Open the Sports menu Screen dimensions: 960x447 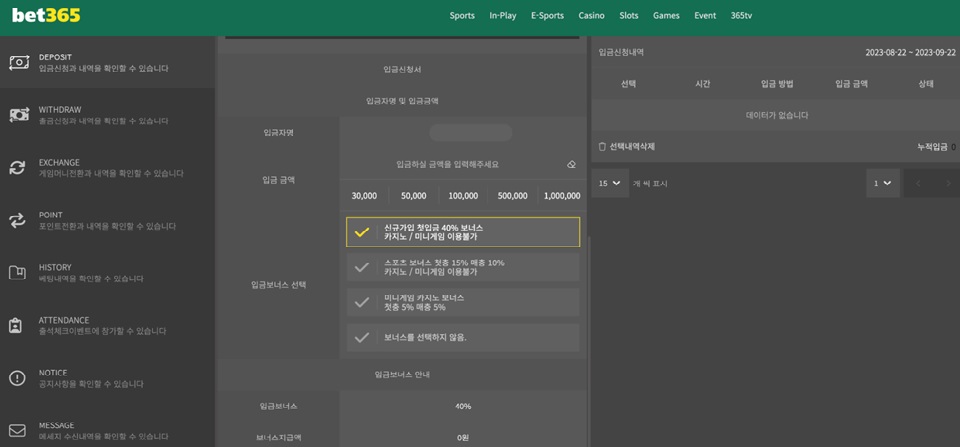(x=462, y=16)
